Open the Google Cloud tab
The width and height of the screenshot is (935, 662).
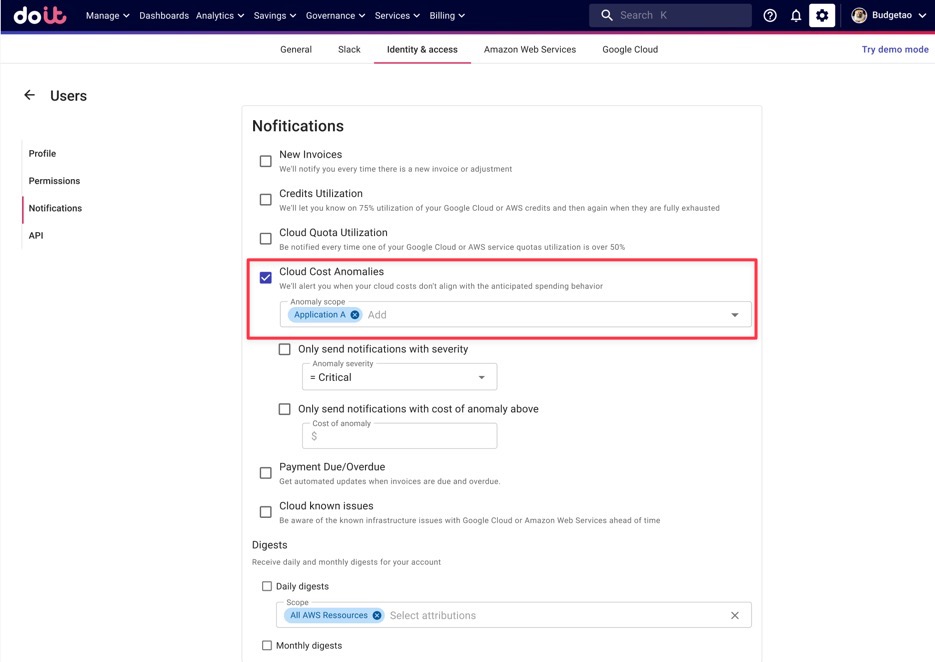click(630, 50)
